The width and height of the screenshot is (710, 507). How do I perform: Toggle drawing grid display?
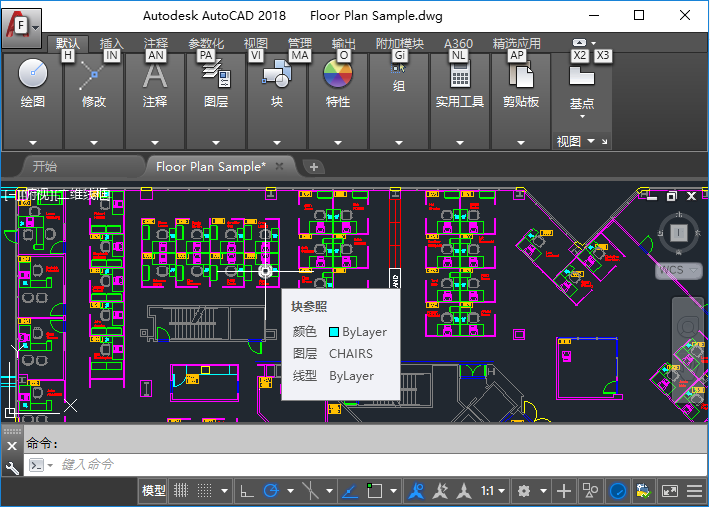click(x=181, y=491)
